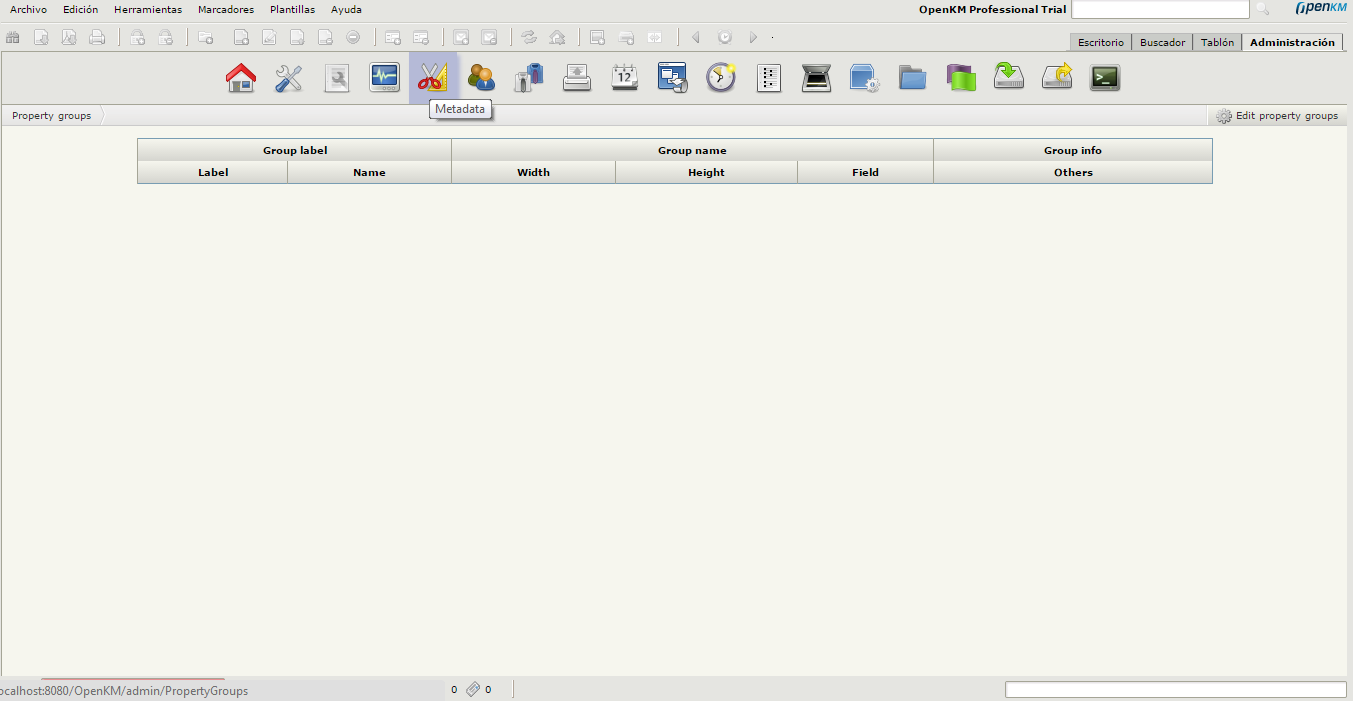Open the Marcadores menu
Viewport: 1353px width, 701px height.
226,10
